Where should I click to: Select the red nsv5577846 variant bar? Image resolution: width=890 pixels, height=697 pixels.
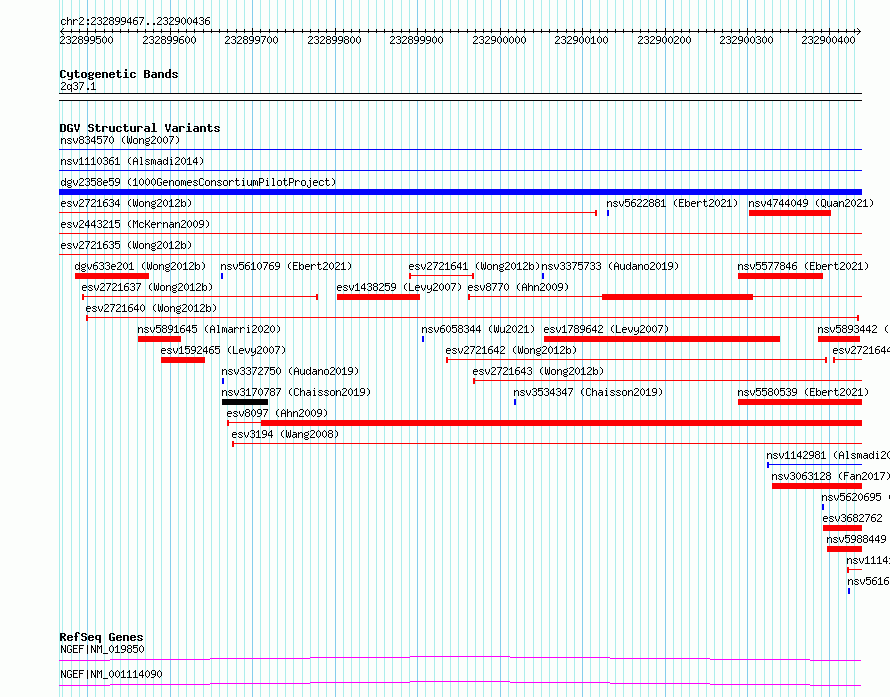780,276
